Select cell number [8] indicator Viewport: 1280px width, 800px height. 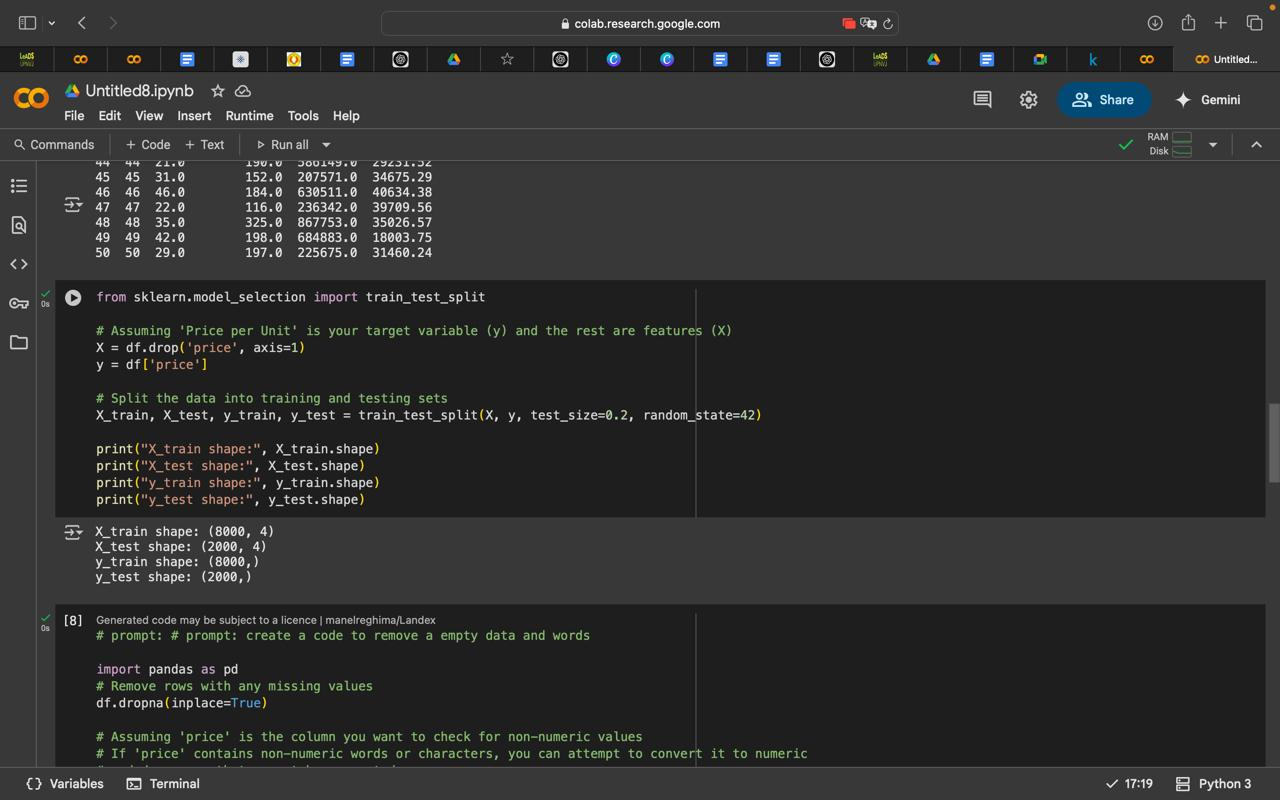73,621
